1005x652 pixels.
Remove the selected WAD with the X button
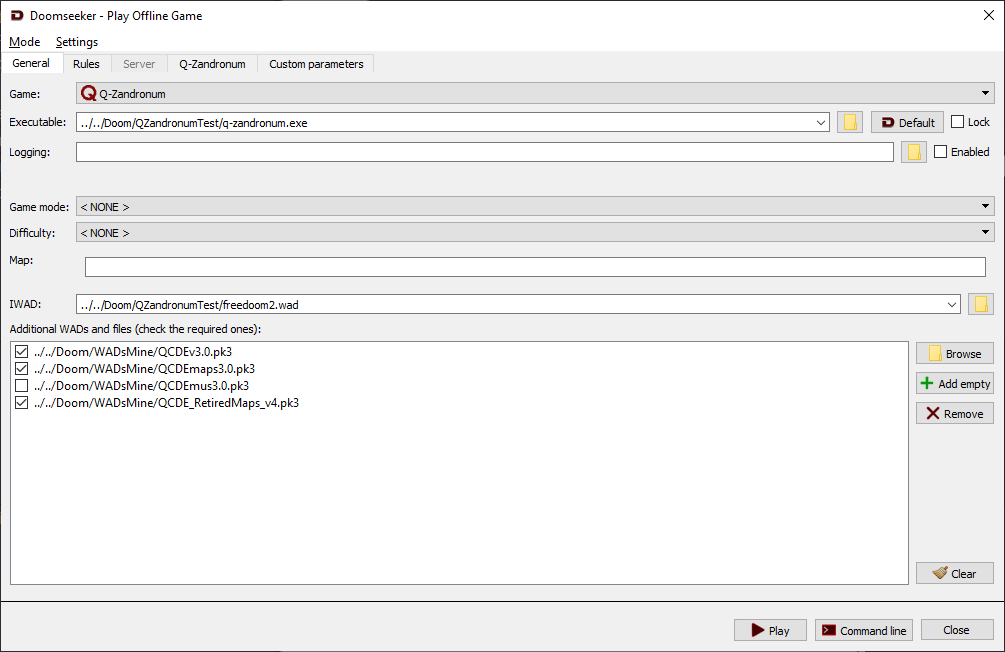[x=954, y=413]
